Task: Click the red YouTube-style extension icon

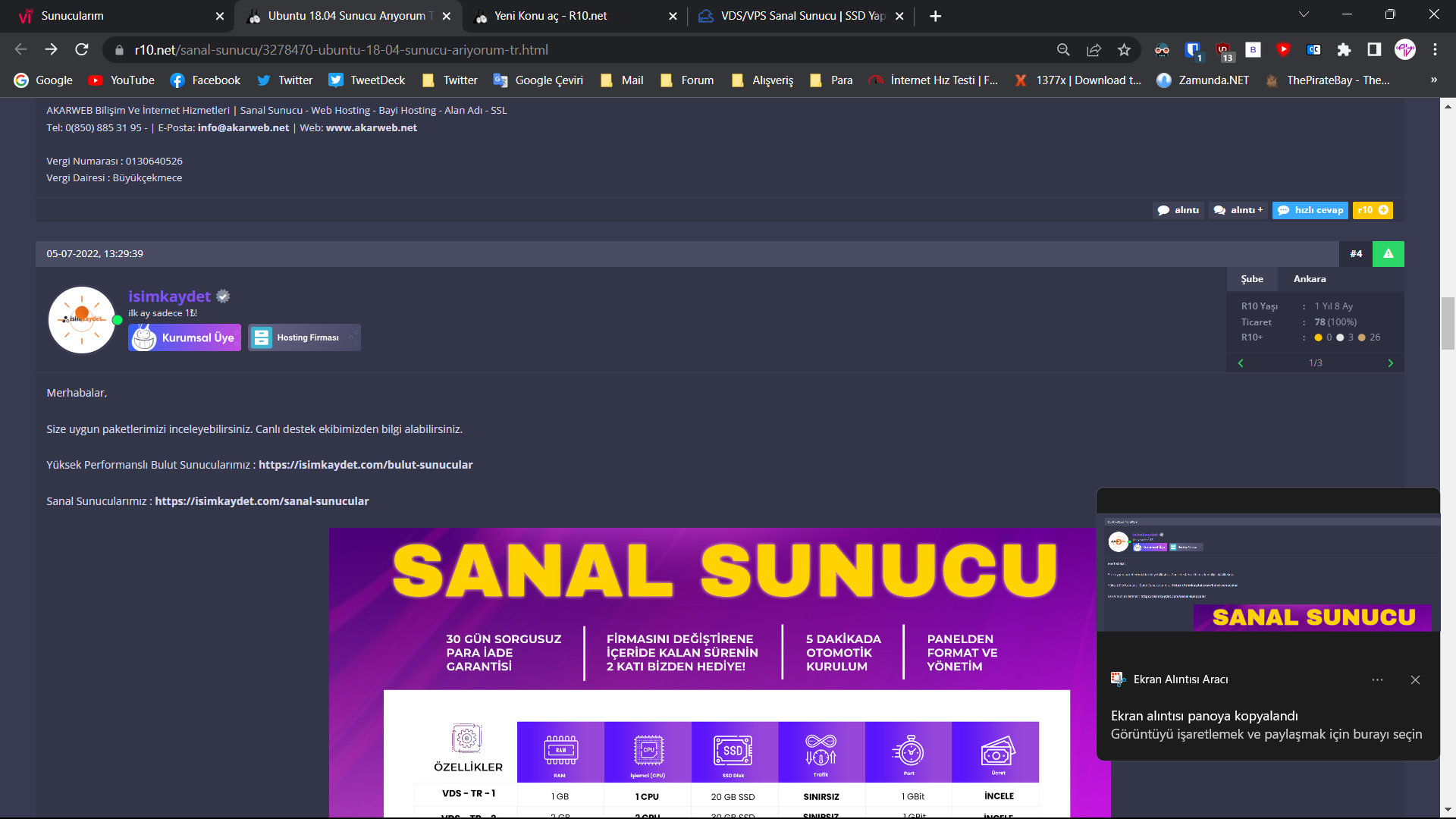Action: (1283, 49)
